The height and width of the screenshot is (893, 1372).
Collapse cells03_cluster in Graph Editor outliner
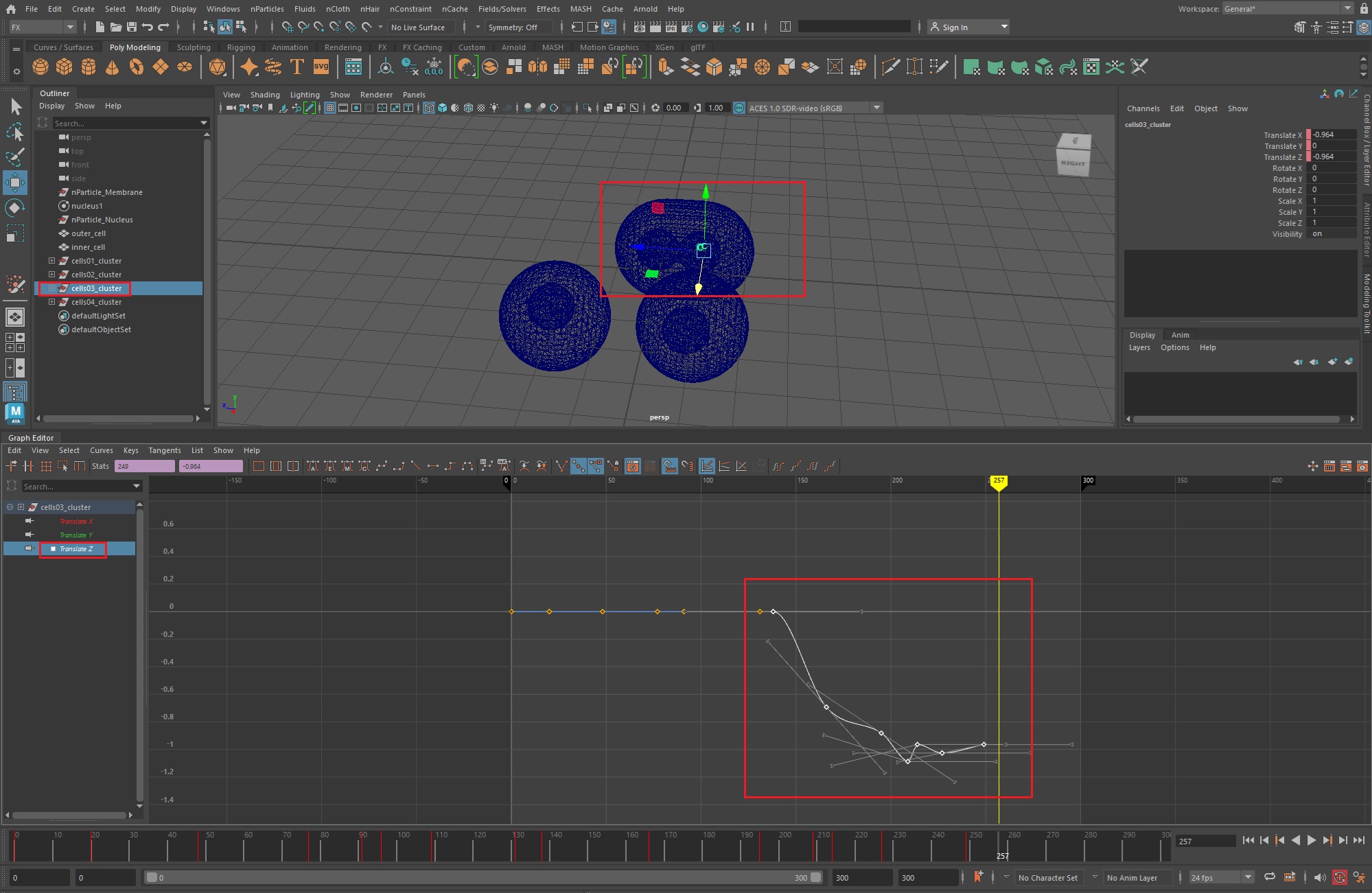10,507
